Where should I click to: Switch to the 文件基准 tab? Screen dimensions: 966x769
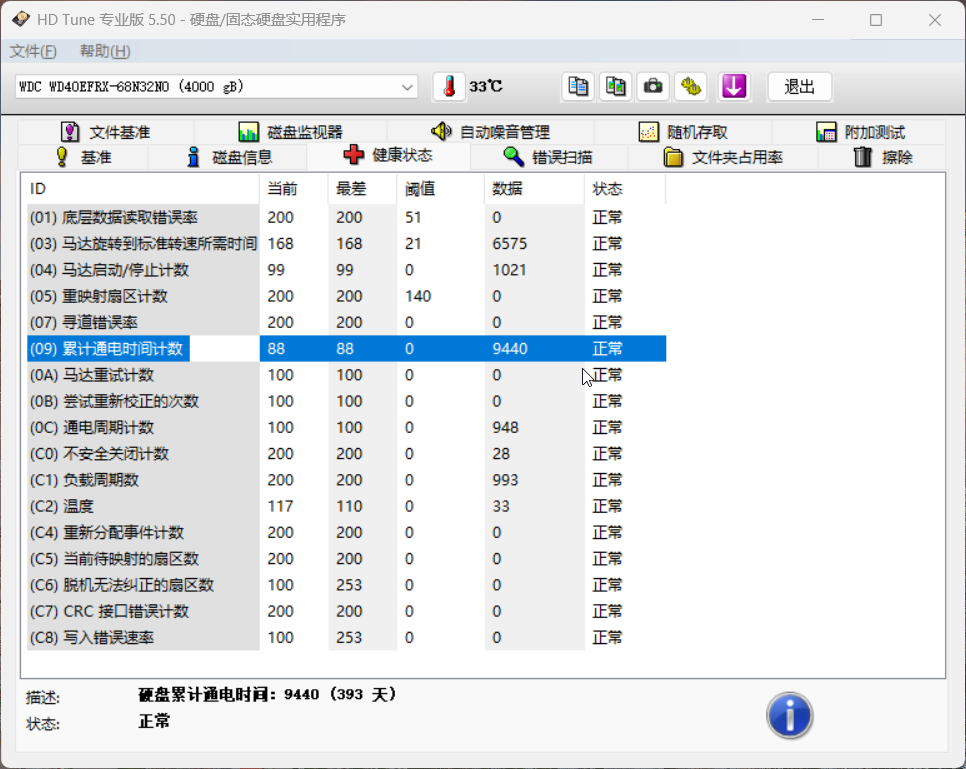click(x=105, y=132)
